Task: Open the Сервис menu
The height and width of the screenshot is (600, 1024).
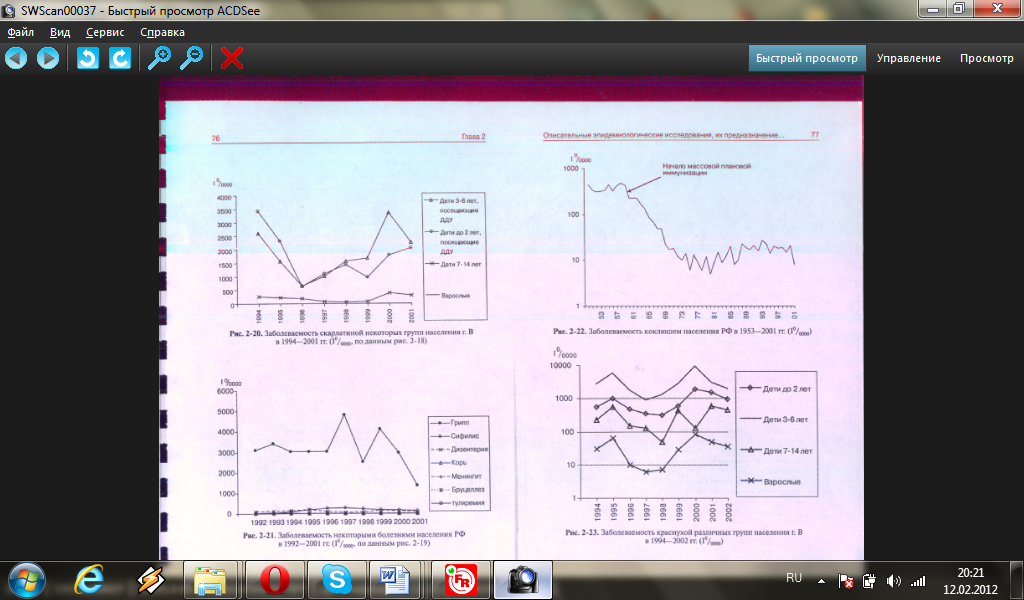Action: pyautogui.click(x=105, y=32)
